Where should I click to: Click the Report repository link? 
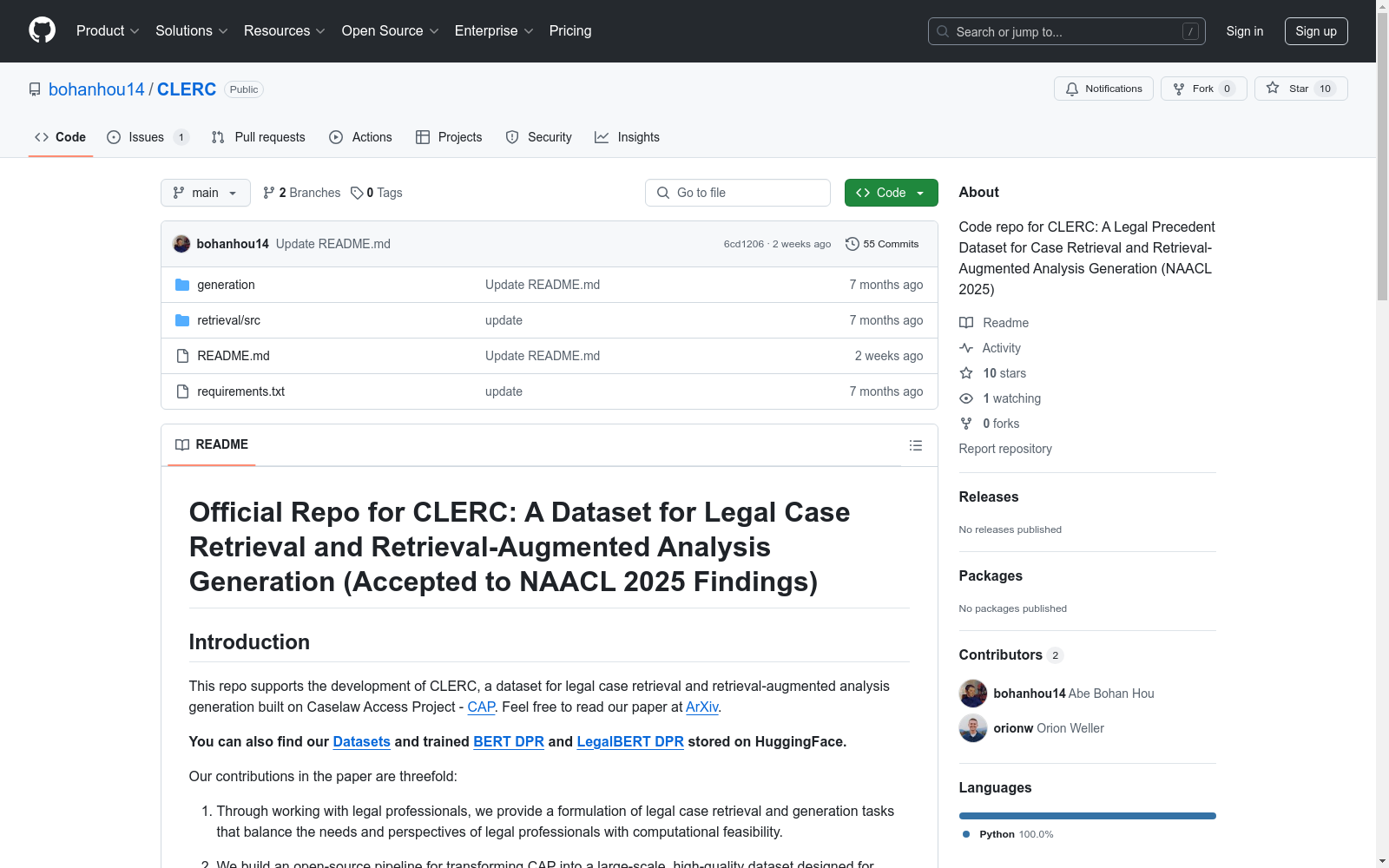1004,449
